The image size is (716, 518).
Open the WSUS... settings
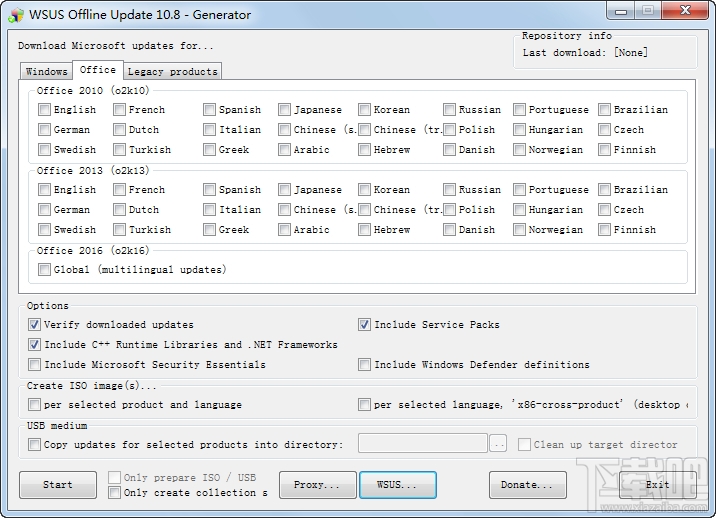397,485
